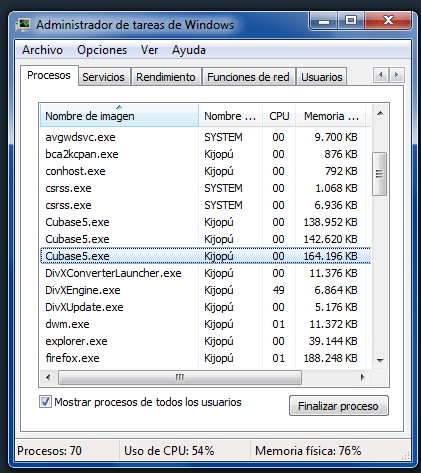Click the horizontal scrollbar thumb
The width and height of the screenshot is (421, 473).
click(180, 377)
